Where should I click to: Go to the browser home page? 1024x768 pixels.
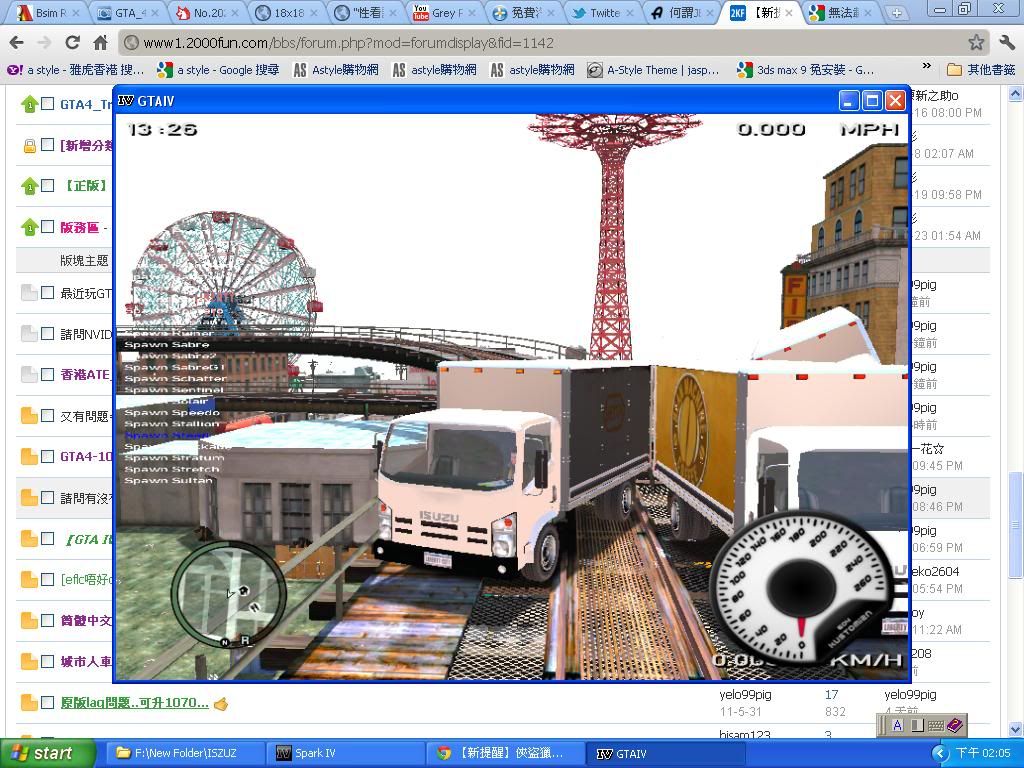pyautogui.click(x=100, y=43)
